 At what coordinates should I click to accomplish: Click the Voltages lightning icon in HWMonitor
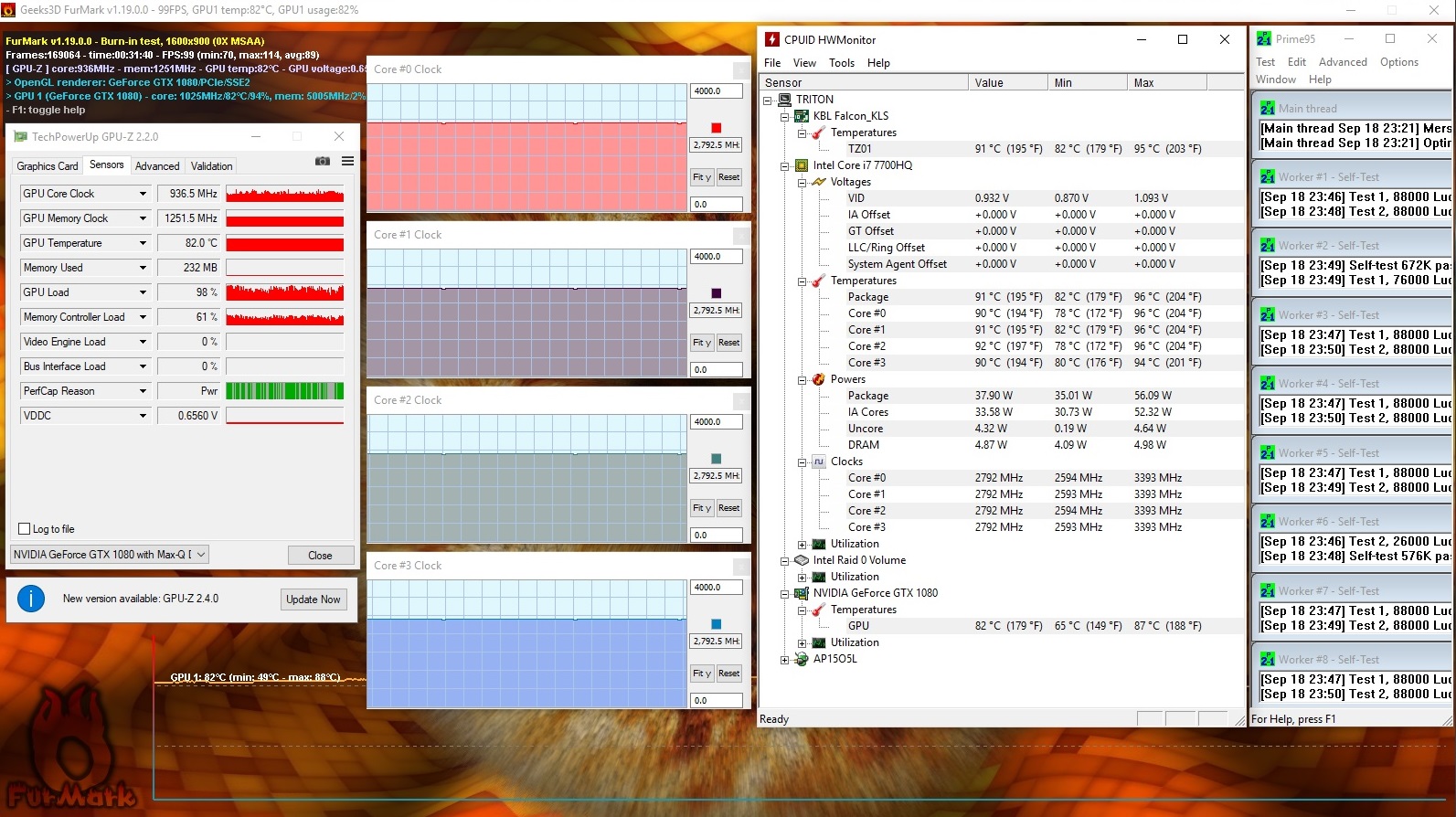tap(819, 182)
